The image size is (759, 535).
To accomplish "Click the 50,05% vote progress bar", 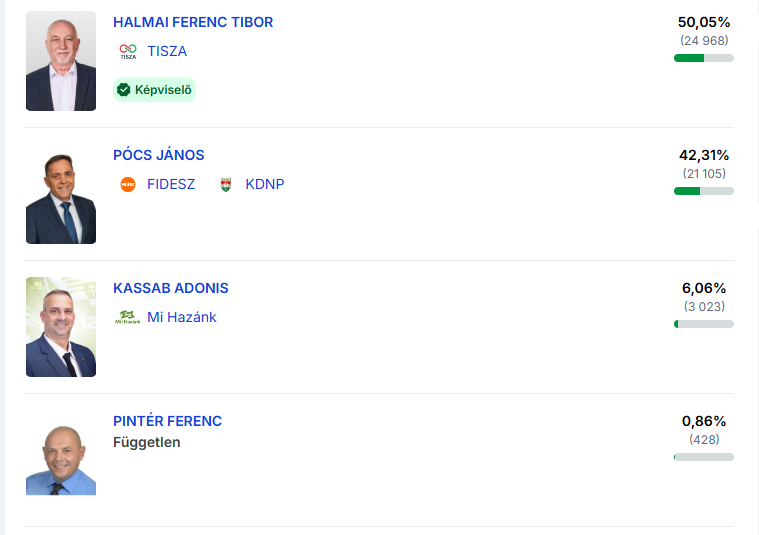I will coord(704,58).
